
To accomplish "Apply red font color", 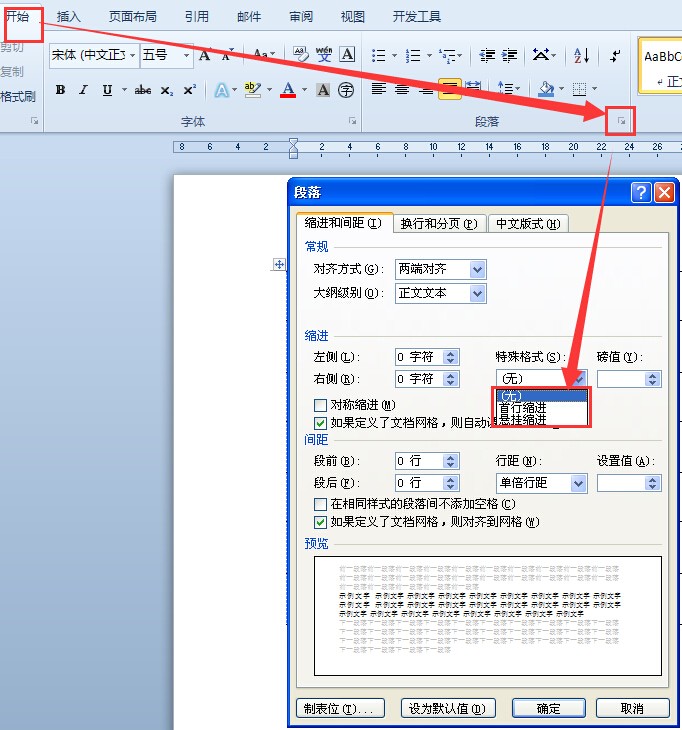I will [x=288, y=90].
